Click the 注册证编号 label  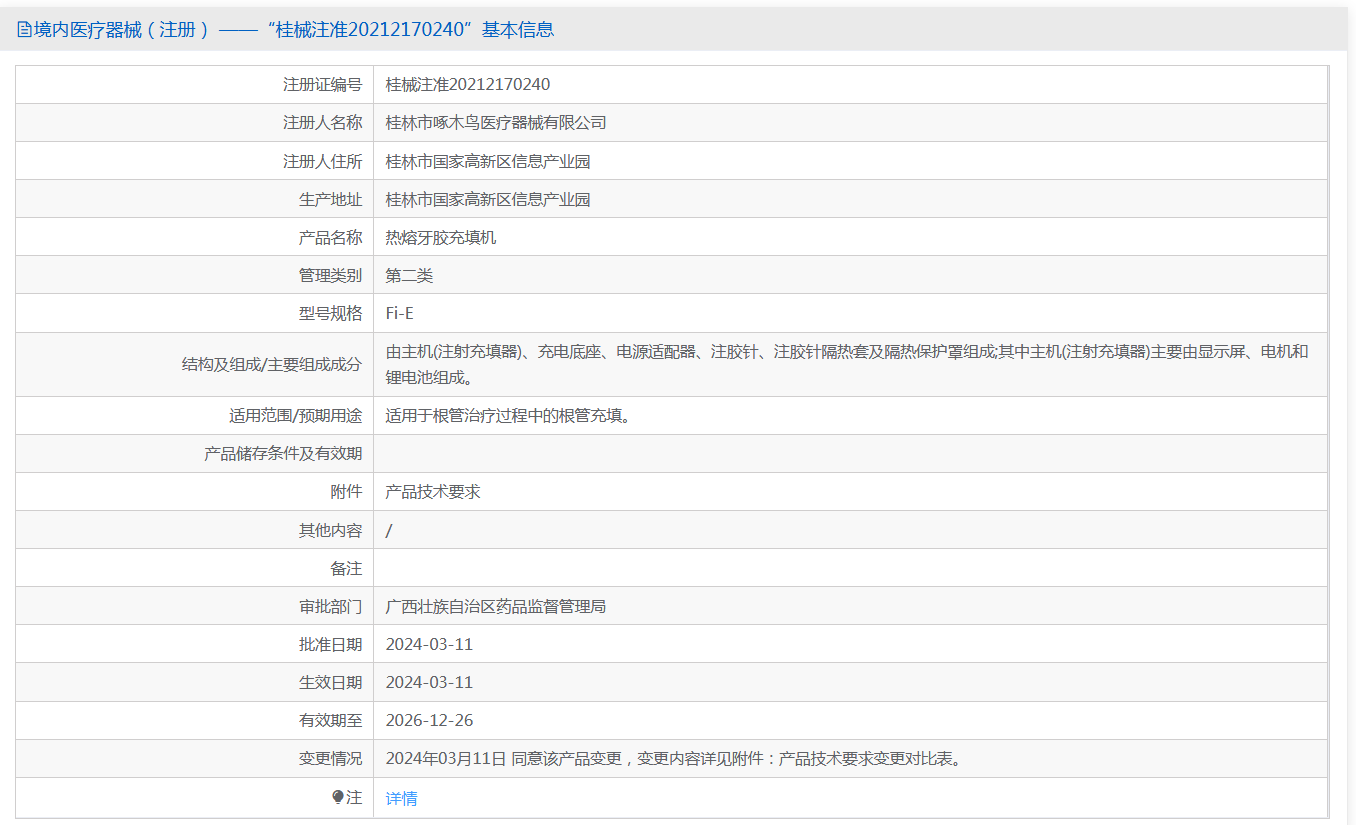click(x=322, y=85)
